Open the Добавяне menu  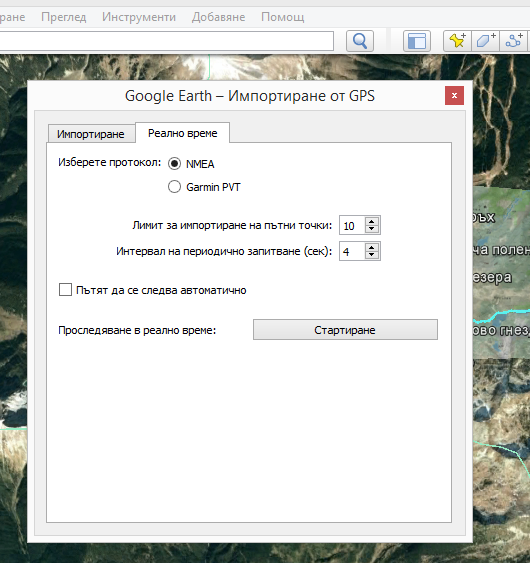point(218,17)
